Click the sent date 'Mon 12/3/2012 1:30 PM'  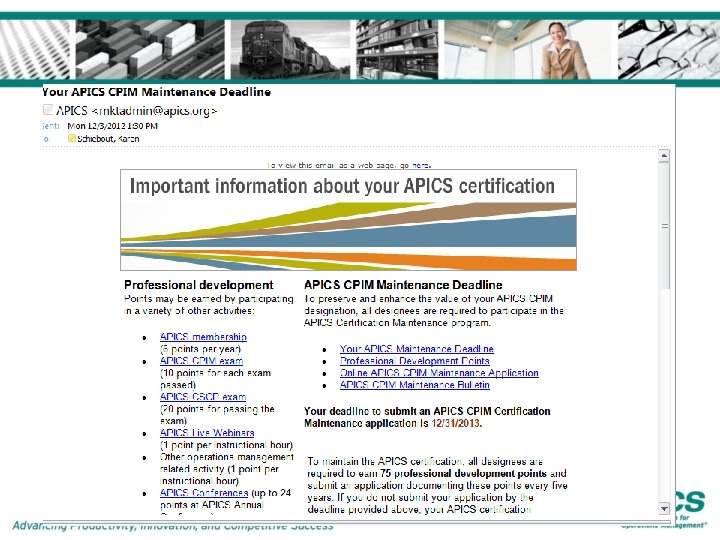[112, 126]
